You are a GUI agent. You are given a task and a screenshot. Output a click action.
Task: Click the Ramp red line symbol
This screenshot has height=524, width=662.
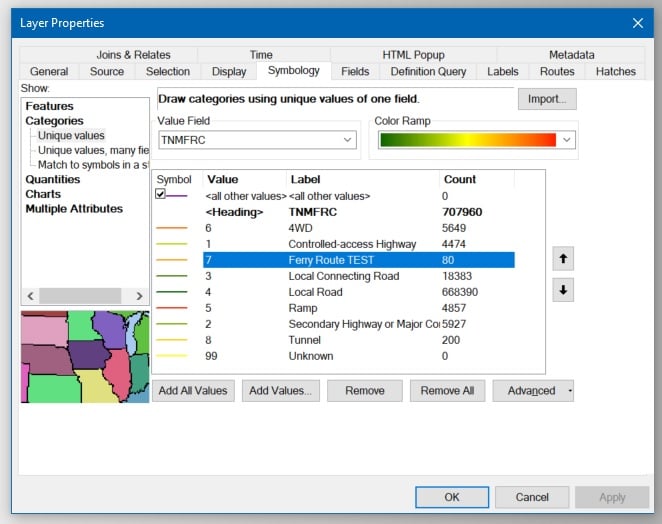(171, 308)
